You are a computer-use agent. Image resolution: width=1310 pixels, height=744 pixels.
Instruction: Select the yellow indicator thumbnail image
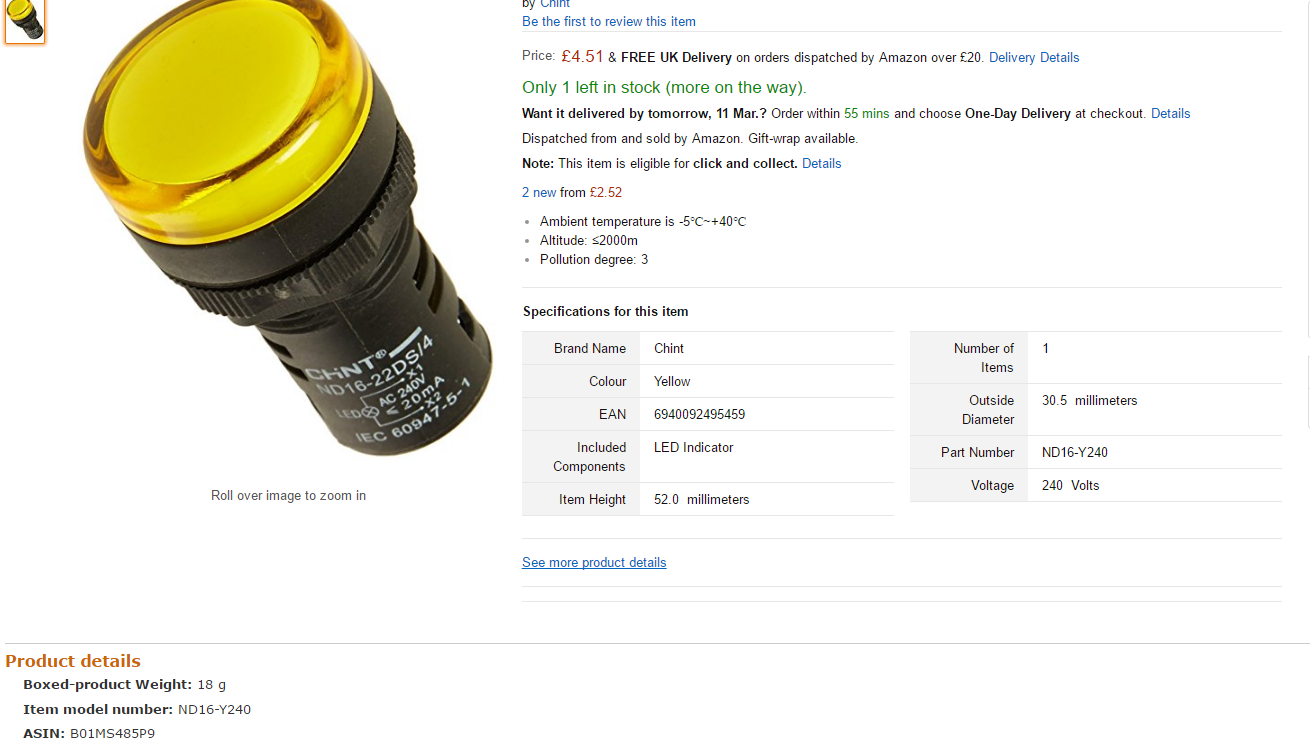pyautogui.click(x=25, y=21)
